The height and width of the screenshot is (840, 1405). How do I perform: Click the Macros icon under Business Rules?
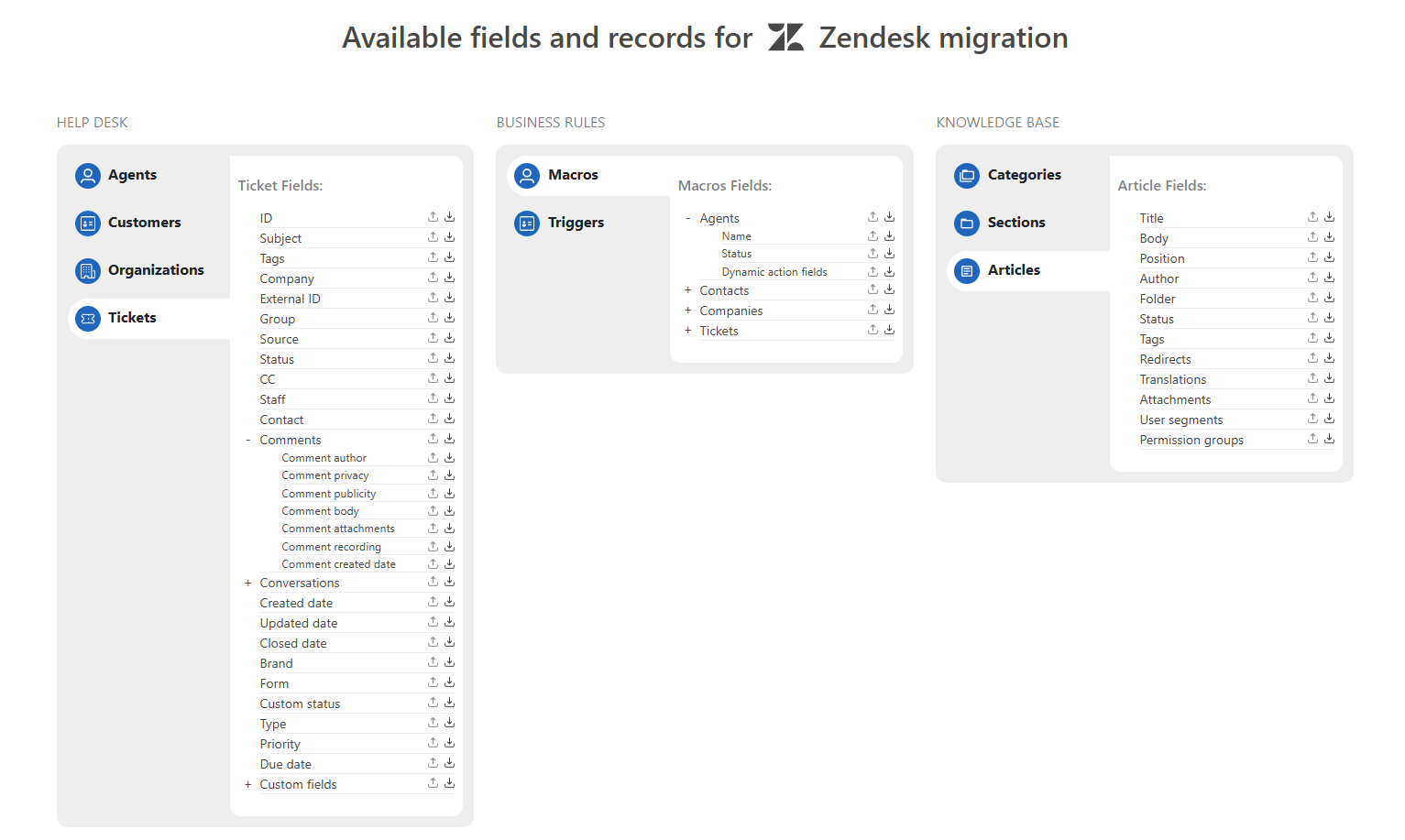coord(527,175)
